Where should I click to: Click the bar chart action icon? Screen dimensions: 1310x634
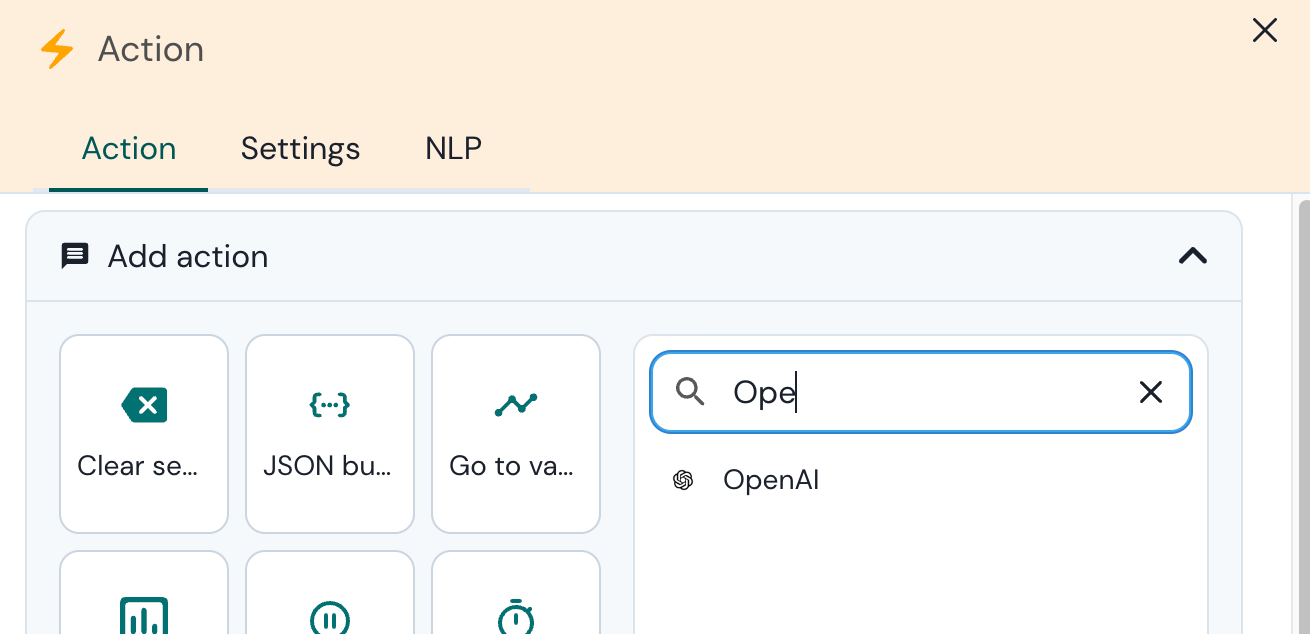coord(144,617)
